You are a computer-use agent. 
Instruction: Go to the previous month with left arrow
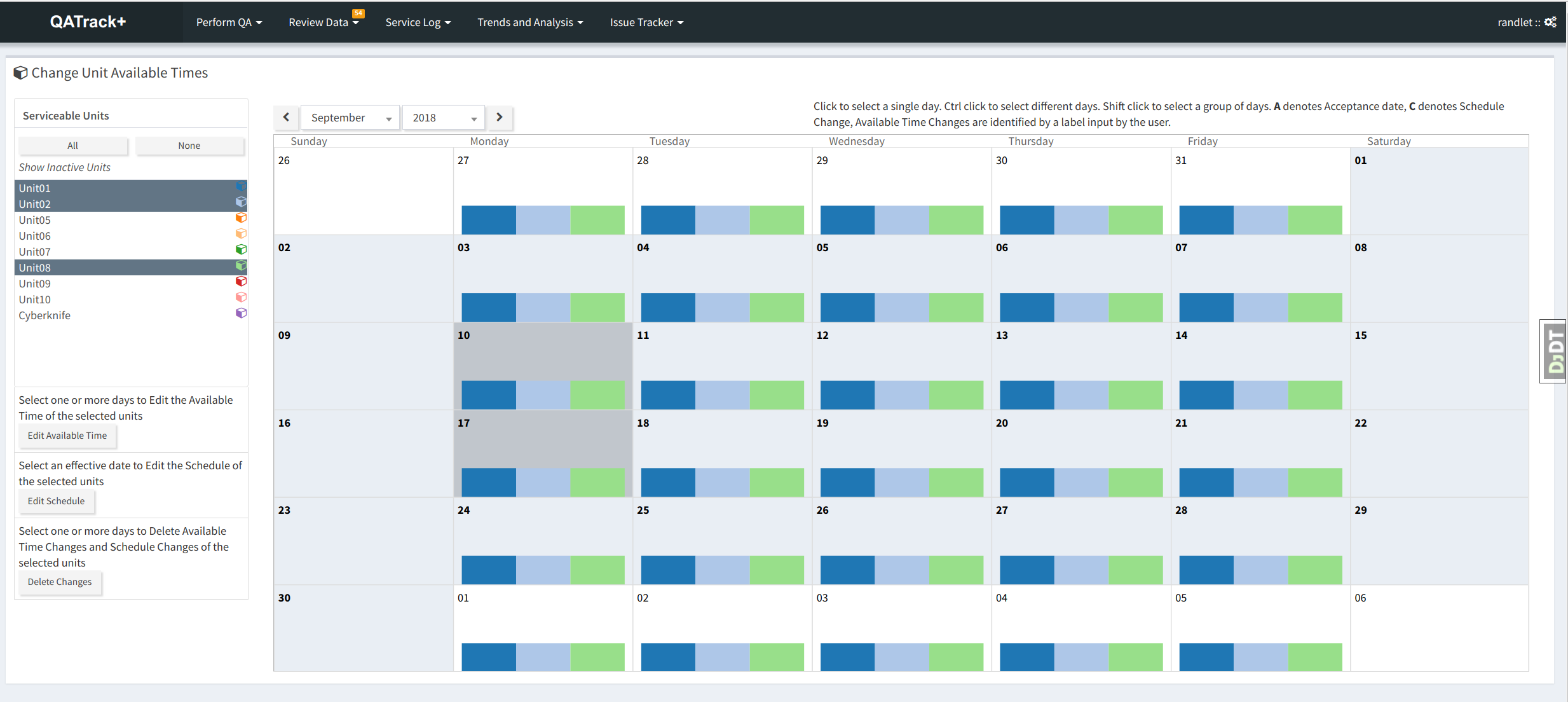286,117
